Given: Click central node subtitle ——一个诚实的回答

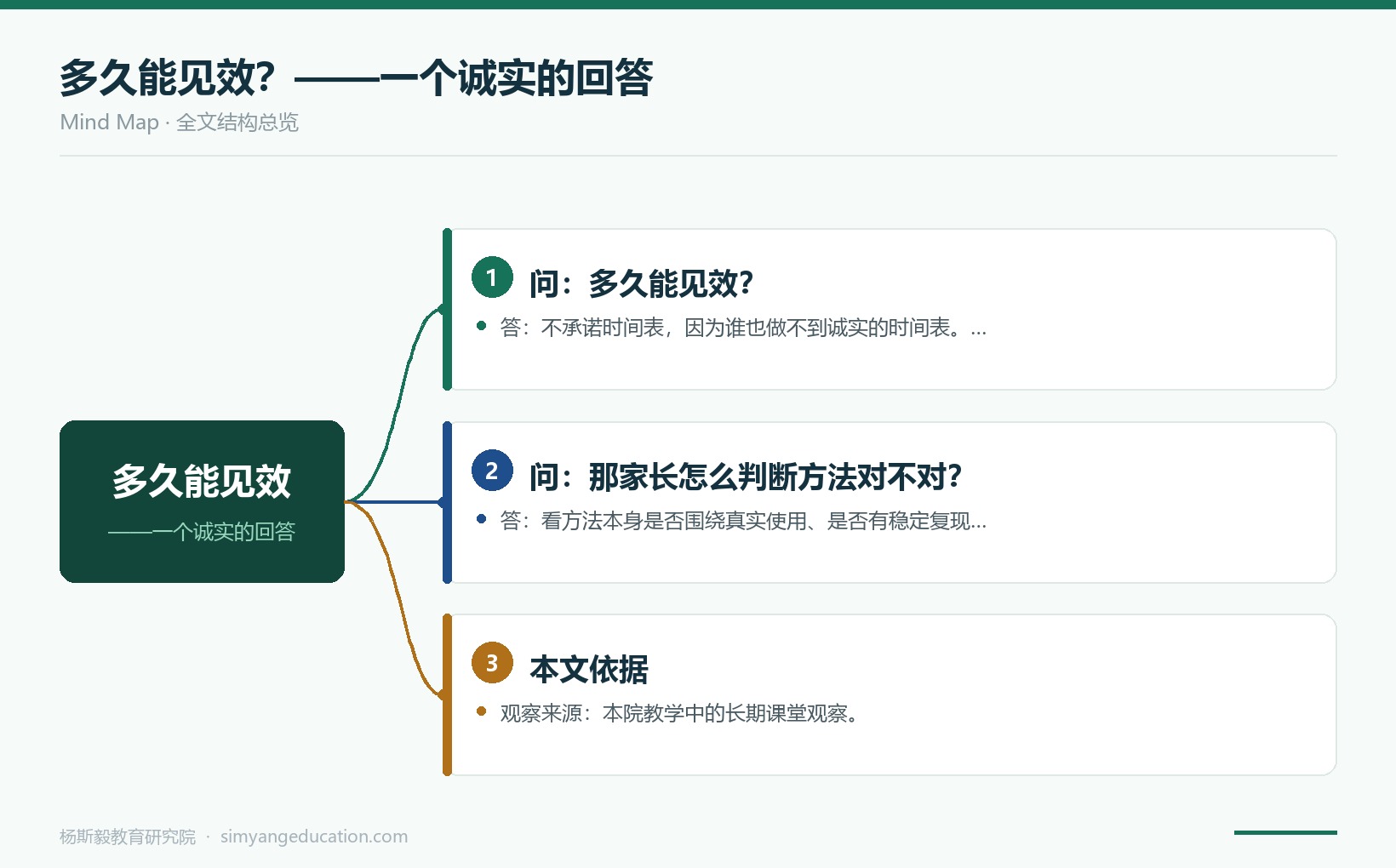Looking at the screenshot, I should (202, 532).
